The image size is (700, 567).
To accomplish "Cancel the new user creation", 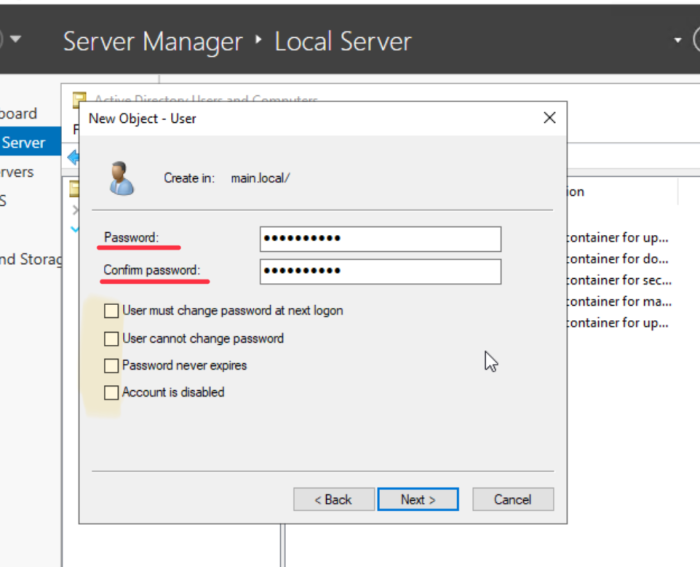I will (x=512, y=499).
